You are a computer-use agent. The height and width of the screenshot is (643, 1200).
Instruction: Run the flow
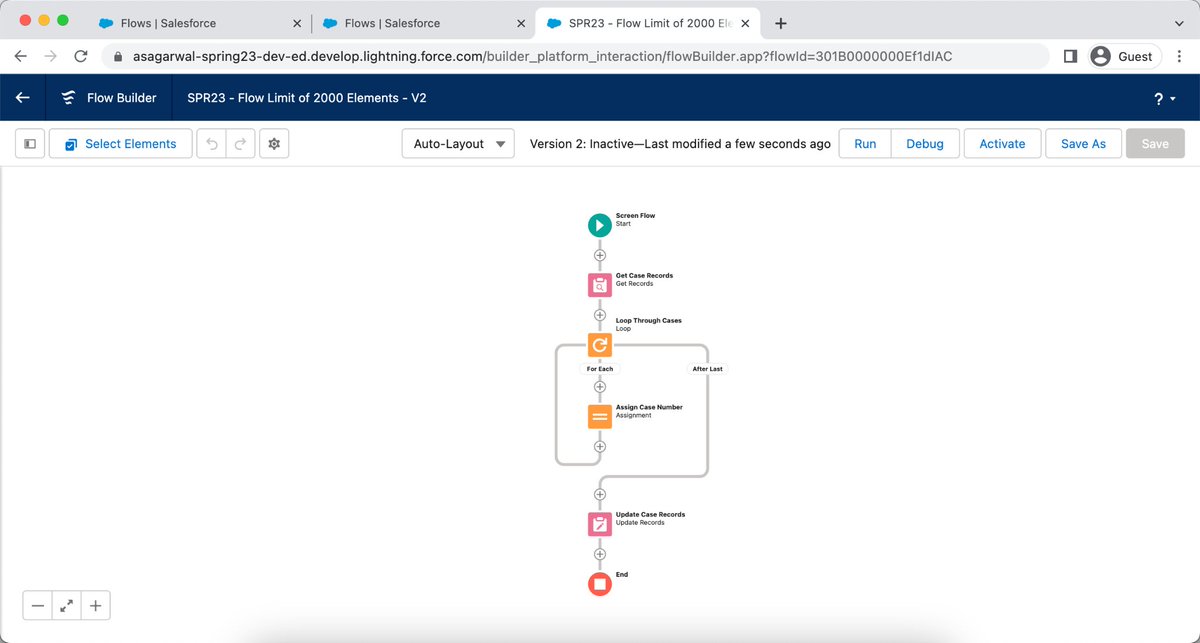[x=865, y=144]
